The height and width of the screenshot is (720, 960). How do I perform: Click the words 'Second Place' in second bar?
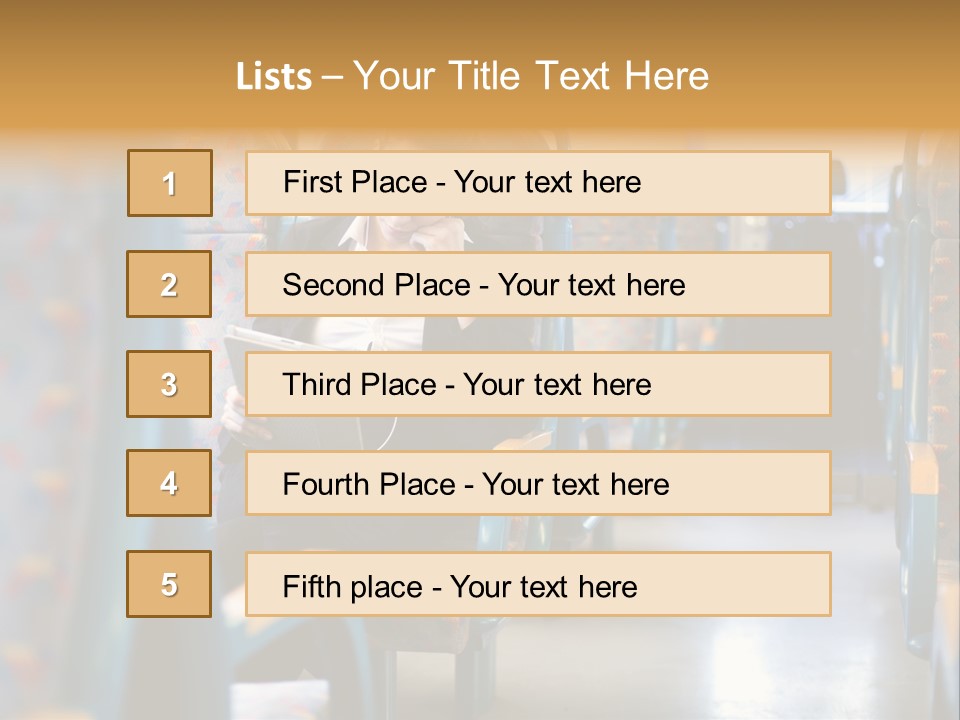[377, 285]
